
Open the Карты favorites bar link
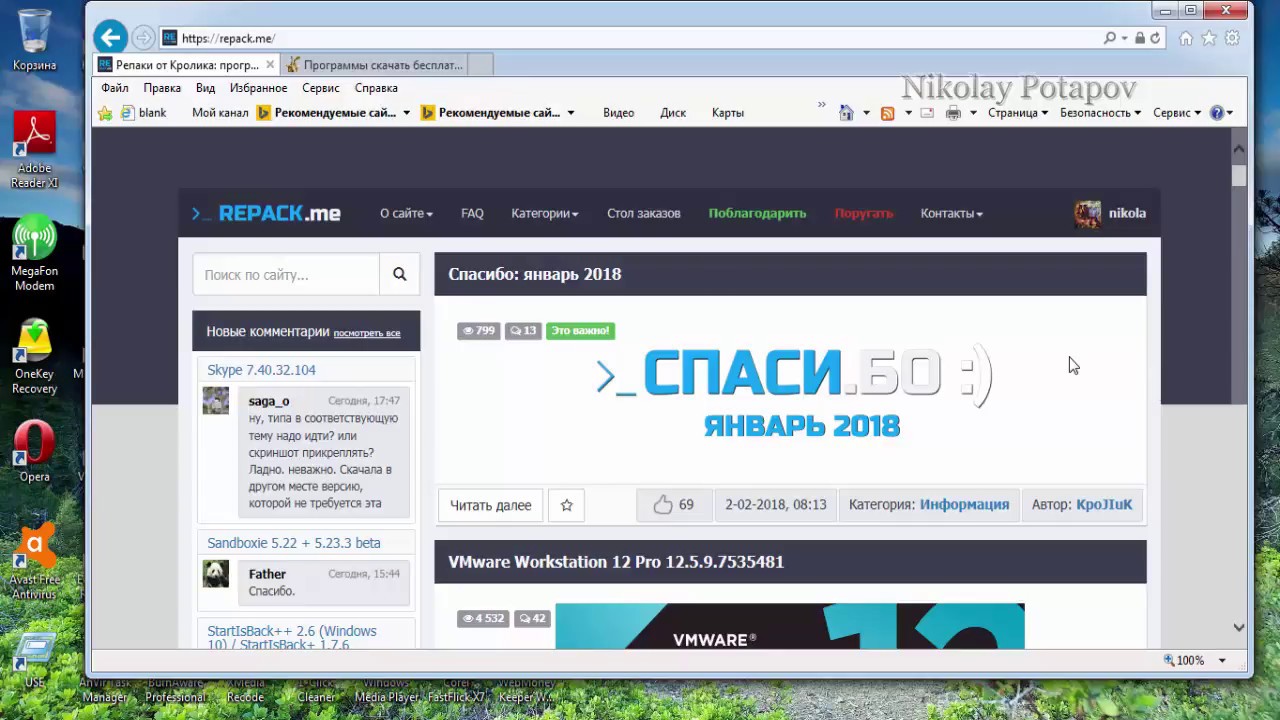pyautogui.click(x=728, y=113)
